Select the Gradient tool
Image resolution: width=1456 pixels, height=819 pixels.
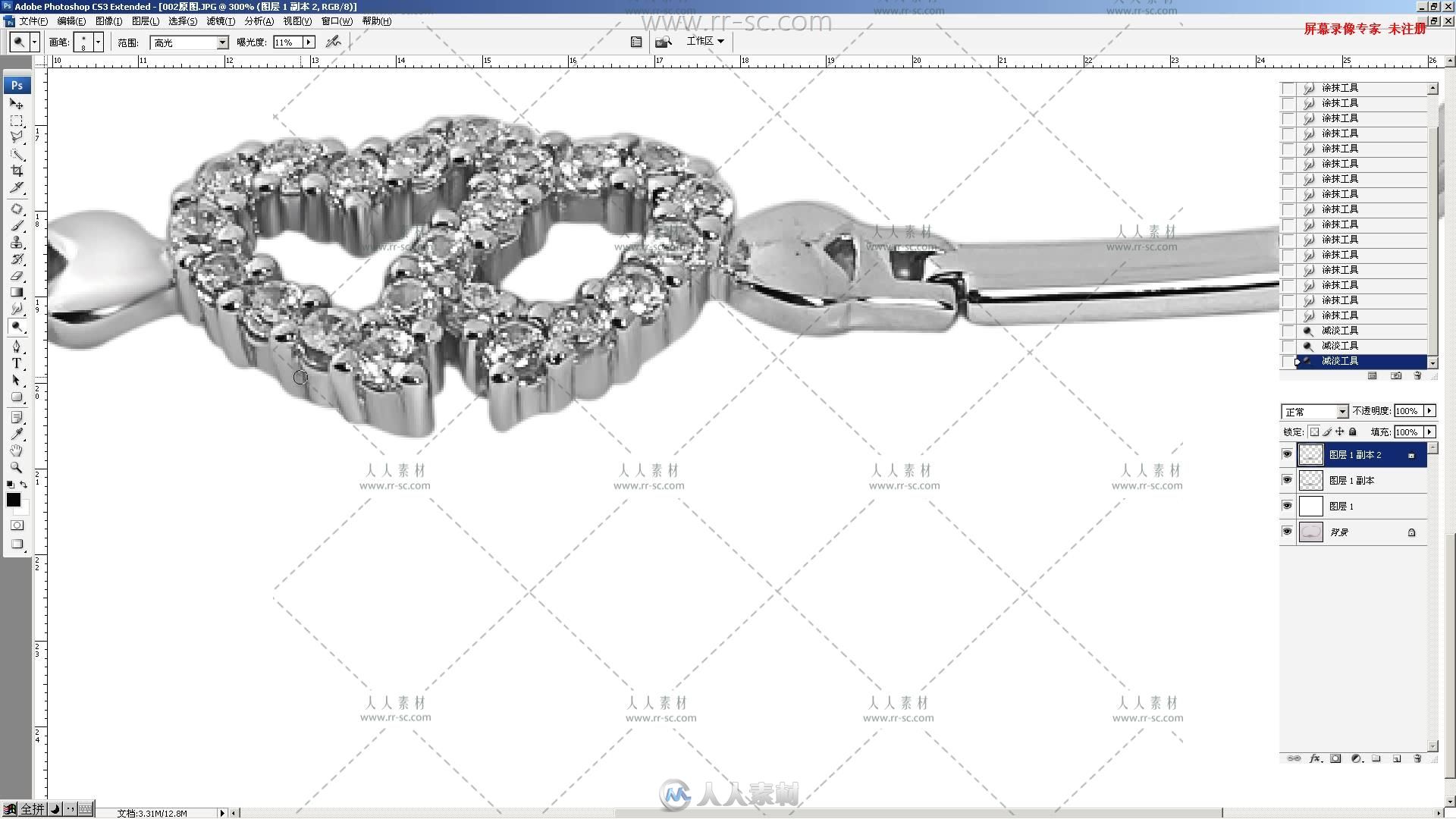click(x=17, y=293)
